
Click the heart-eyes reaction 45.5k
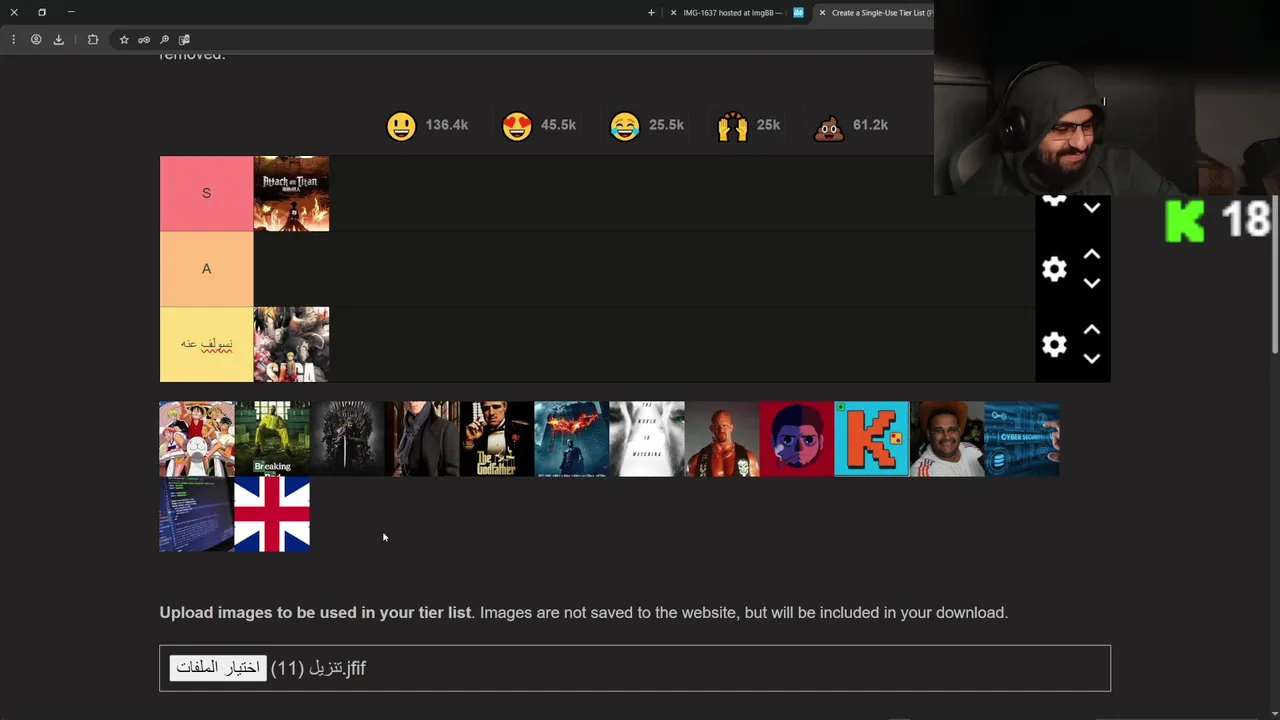pyautogui.click(x=539, y=126)
